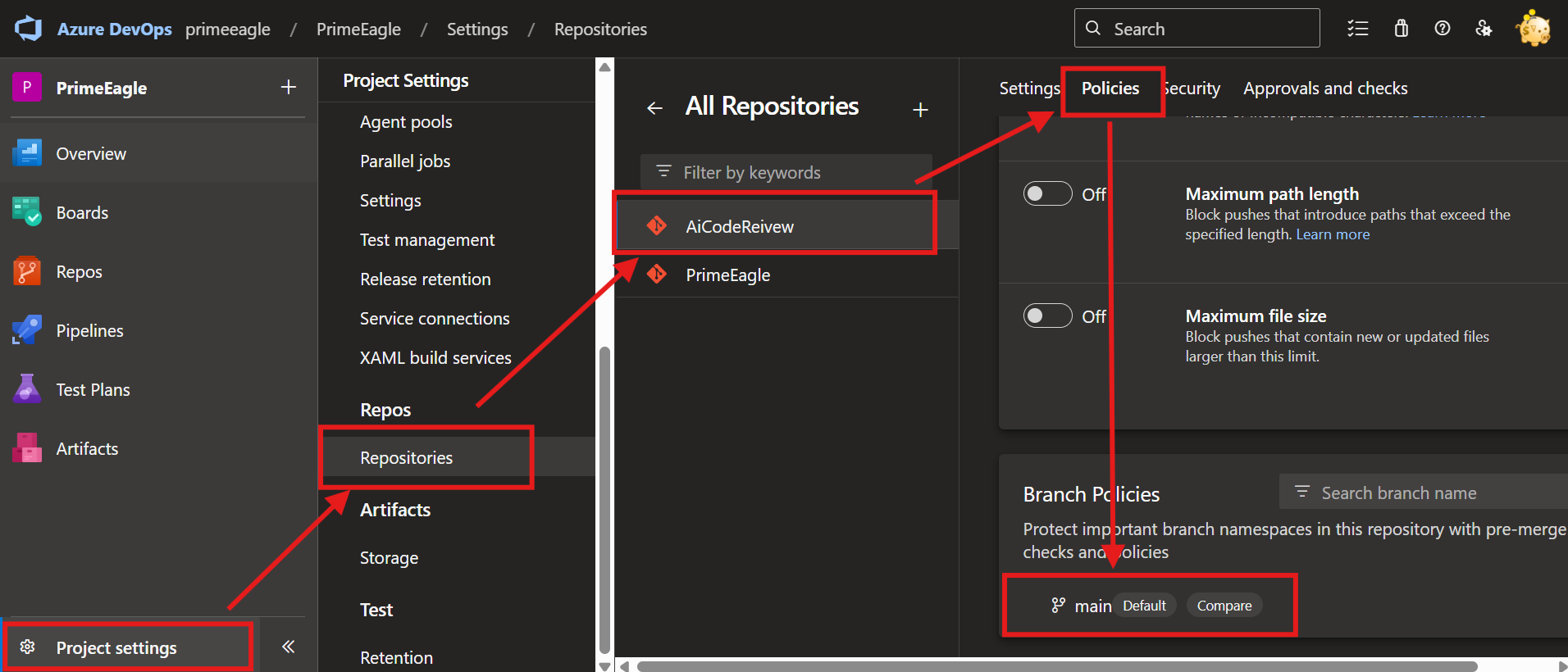Screen dimensions: 1568x672
Task: Click the Maximum file size heading
Action: click(x=1256, y=316)
